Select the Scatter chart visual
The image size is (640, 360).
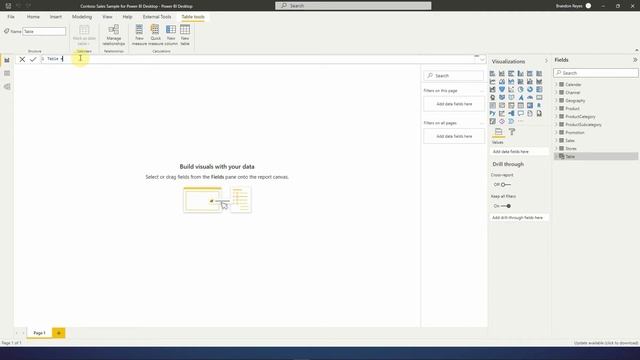[511, 89]
